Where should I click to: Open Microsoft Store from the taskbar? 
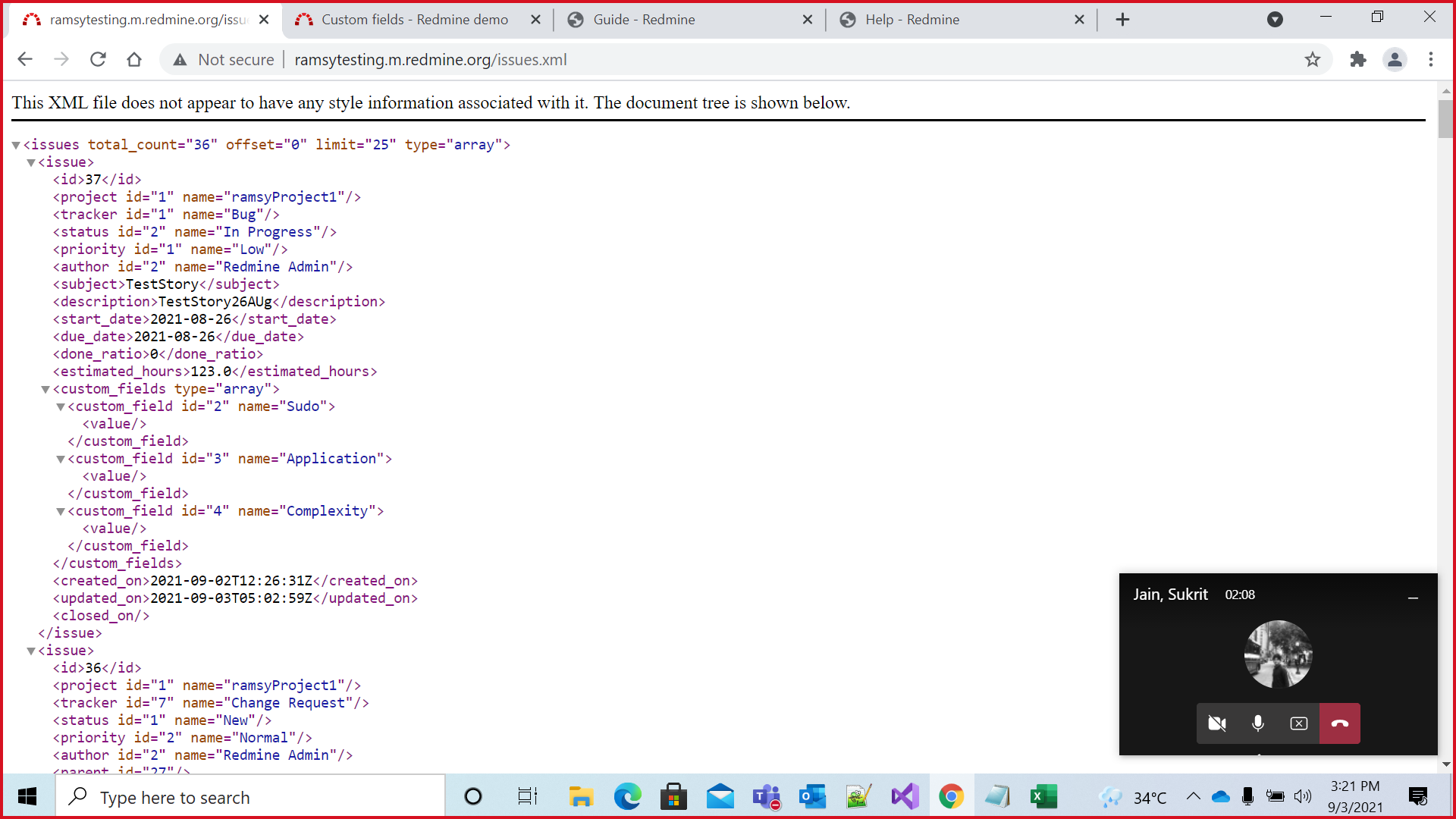click(673, 797)
